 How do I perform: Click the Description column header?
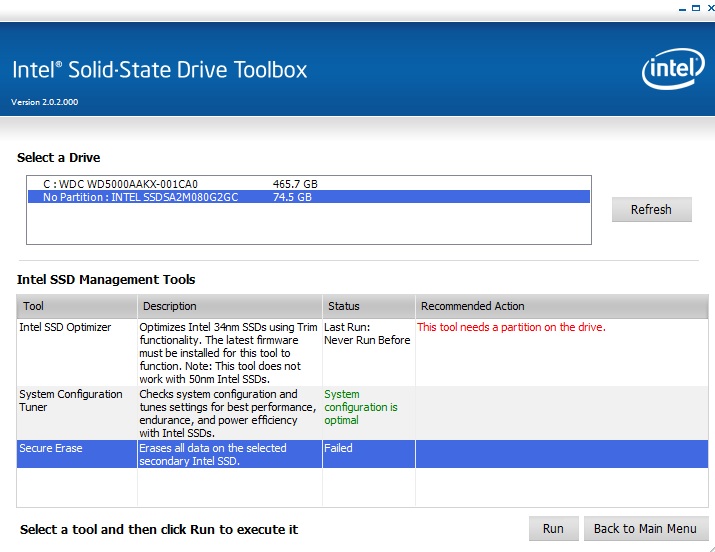coord(230,306)
